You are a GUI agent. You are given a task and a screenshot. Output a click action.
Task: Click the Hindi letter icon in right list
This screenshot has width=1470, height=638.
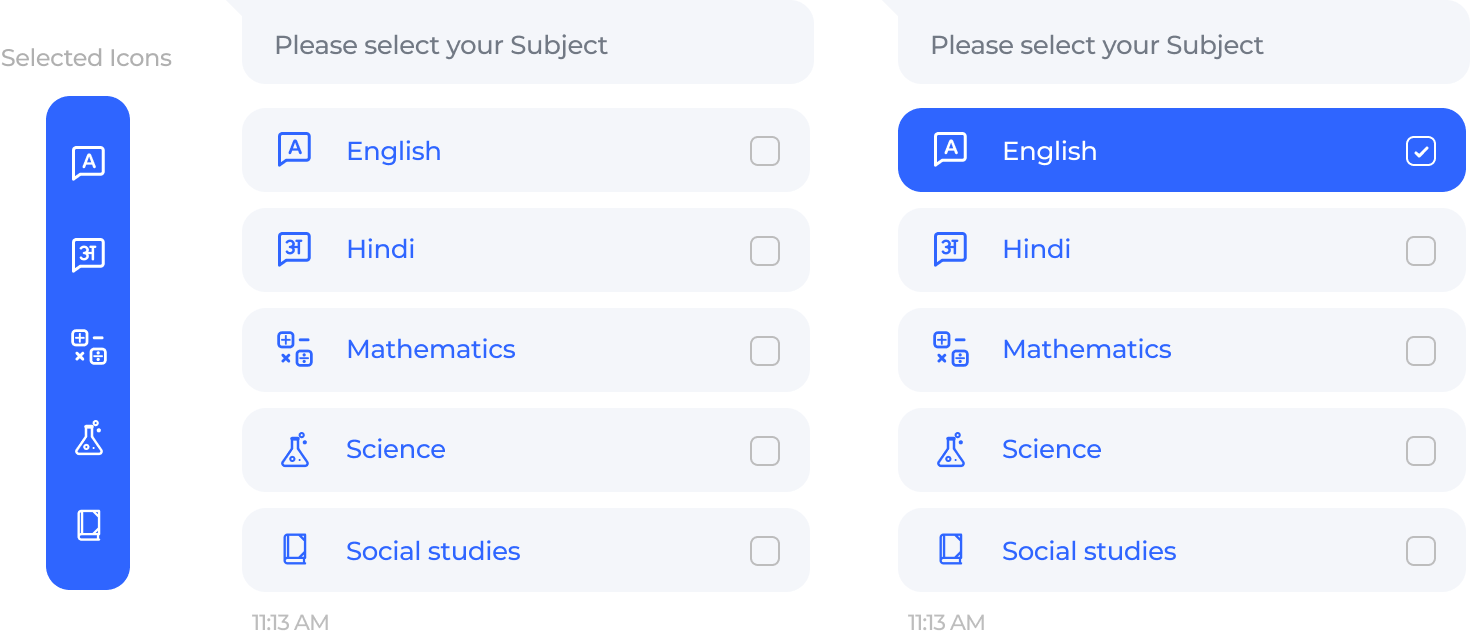(x=950, y=249)
